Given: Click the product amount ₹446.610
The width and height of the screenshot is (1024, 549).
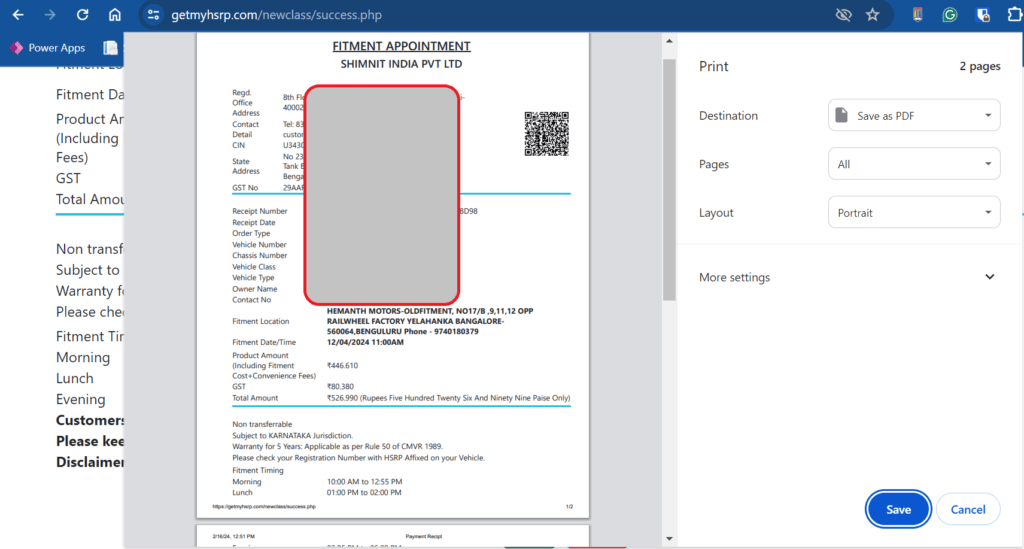Looking at the screenshot, I should (x=342, y=366).
